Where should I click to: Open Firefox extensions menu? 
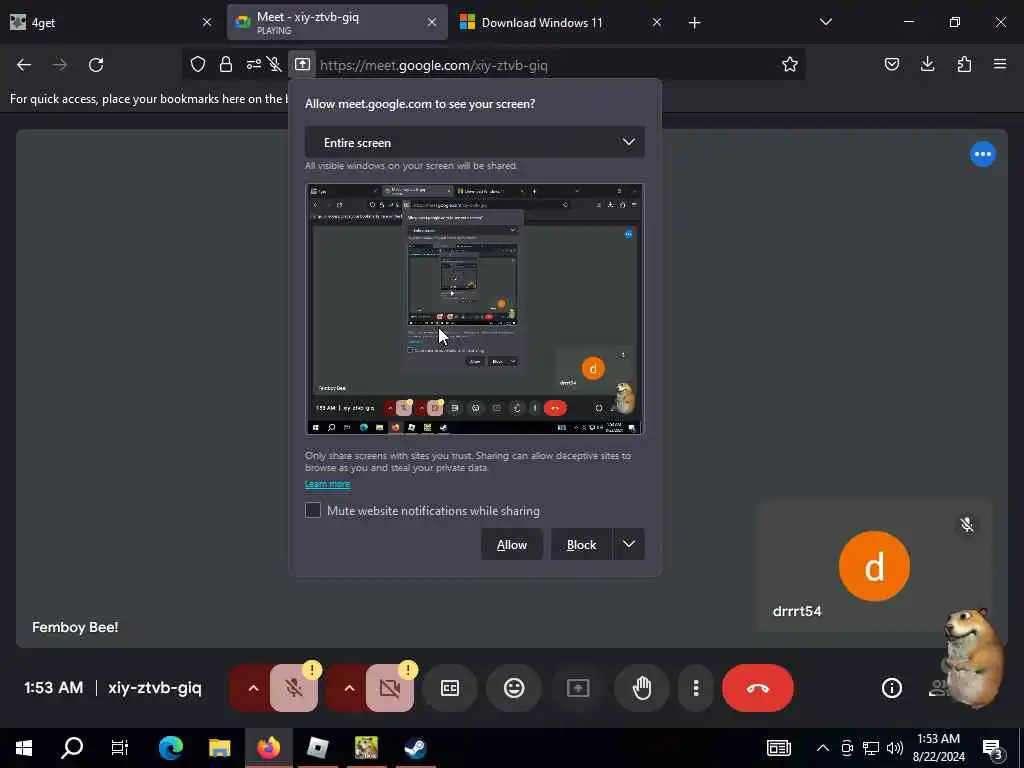coord(964,64)
